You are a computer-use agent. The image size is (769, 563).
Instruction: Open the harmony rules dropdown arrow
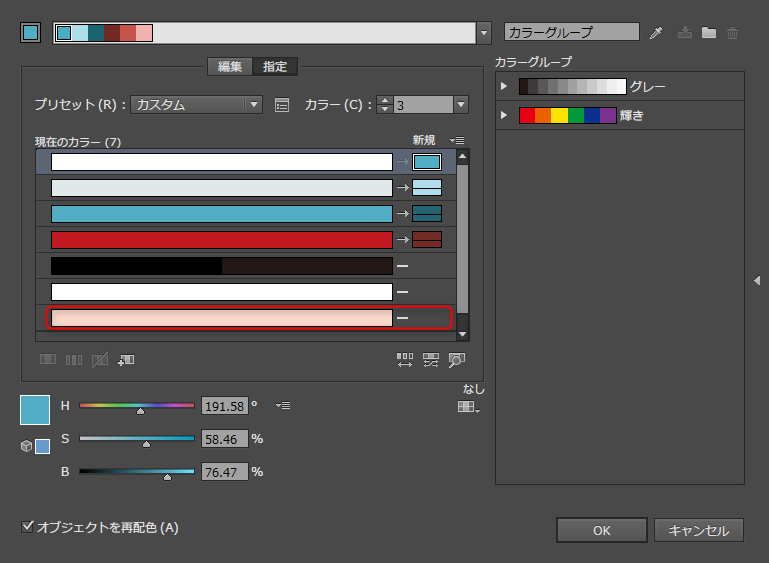(485, 33)
